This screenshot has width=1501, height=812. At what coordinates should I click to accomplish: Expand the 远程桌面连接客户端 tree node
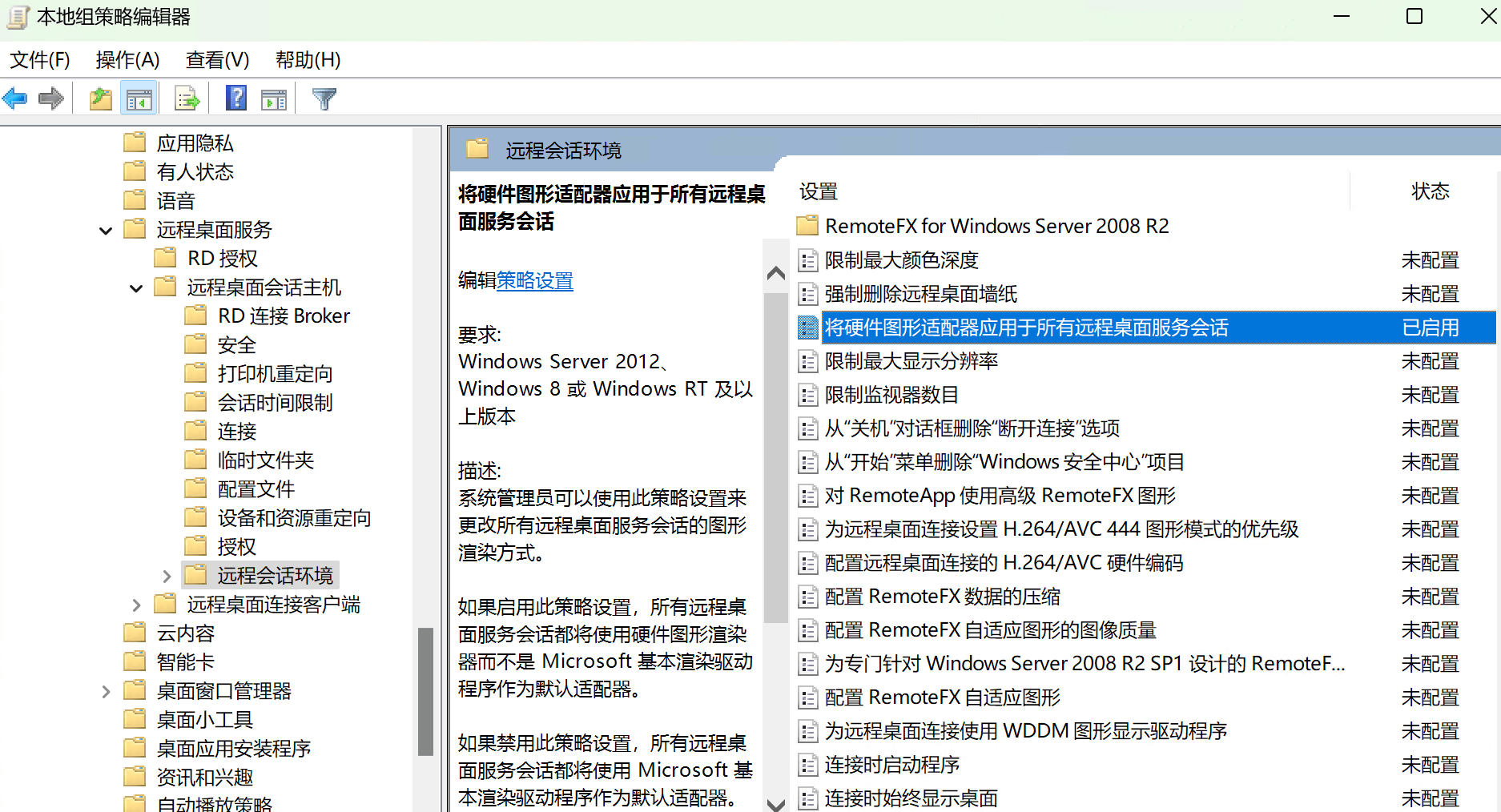[x=136, y=605]
